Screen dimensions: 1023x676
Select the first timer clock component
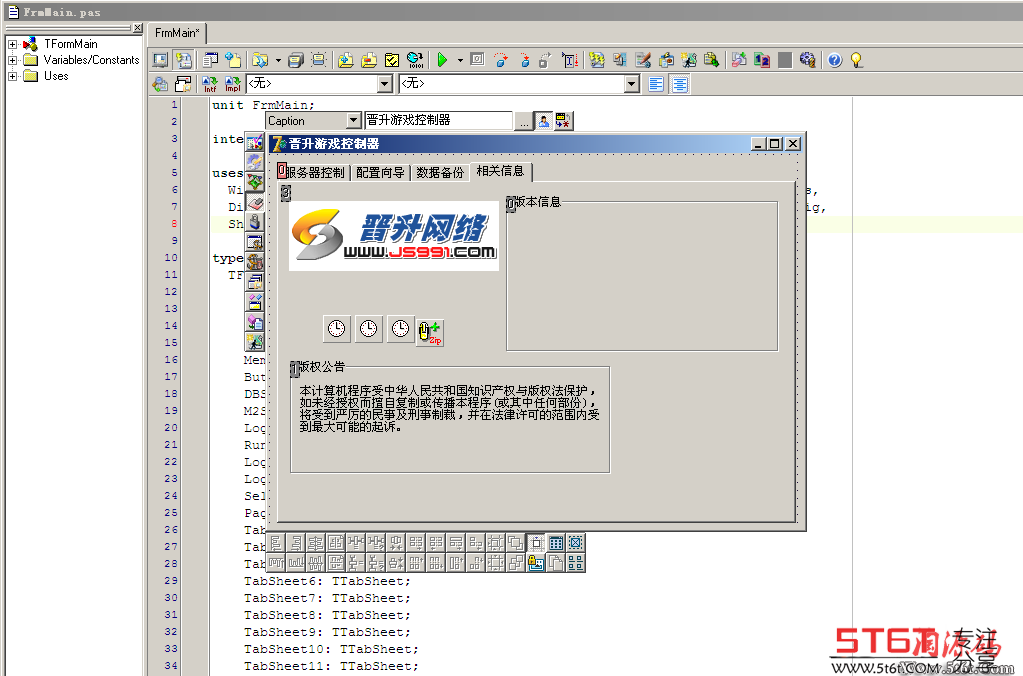[337, 328]
